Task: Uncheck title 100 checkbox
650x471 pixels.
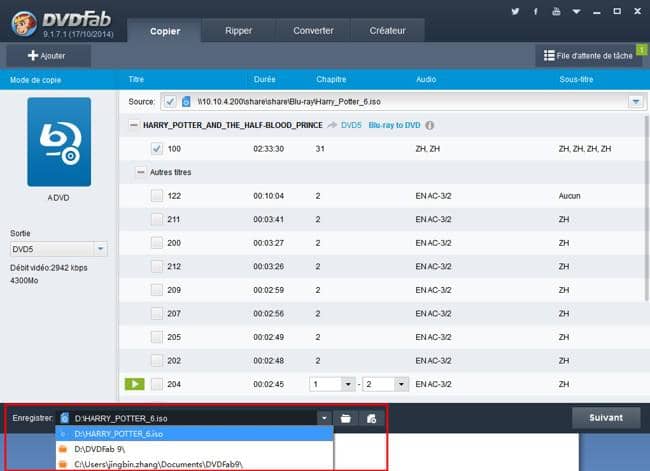Action: 157,148
